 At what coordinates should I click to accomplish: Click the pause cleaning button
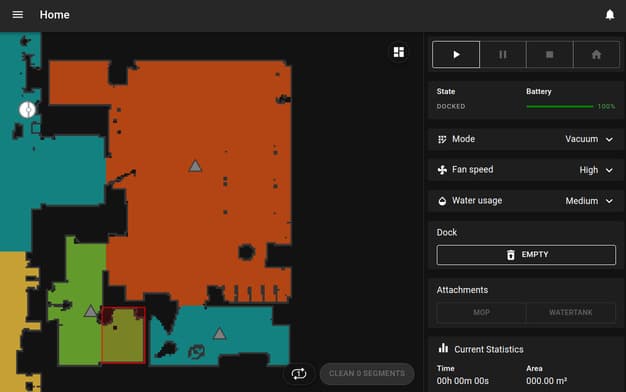pos(503,54)
